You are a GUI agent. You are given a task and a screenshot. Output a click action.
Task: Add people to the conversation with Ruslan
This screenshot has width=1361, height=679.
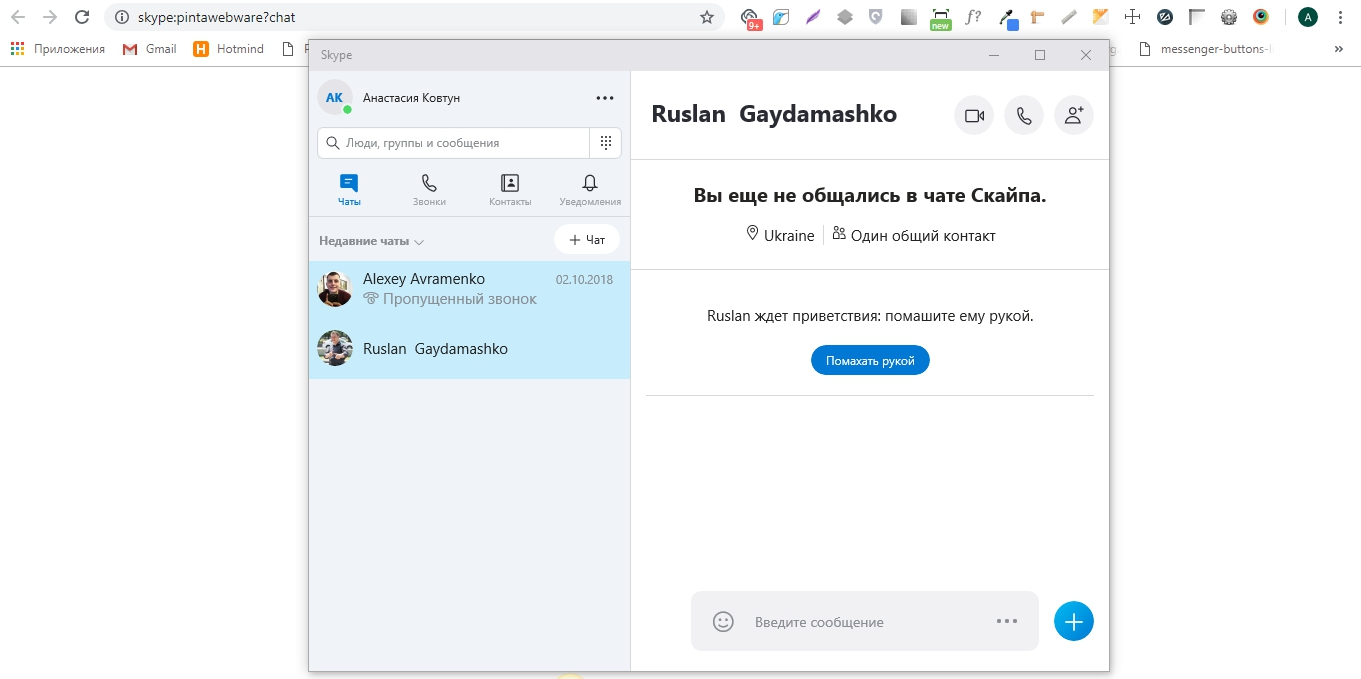[x=1074, y=115]
